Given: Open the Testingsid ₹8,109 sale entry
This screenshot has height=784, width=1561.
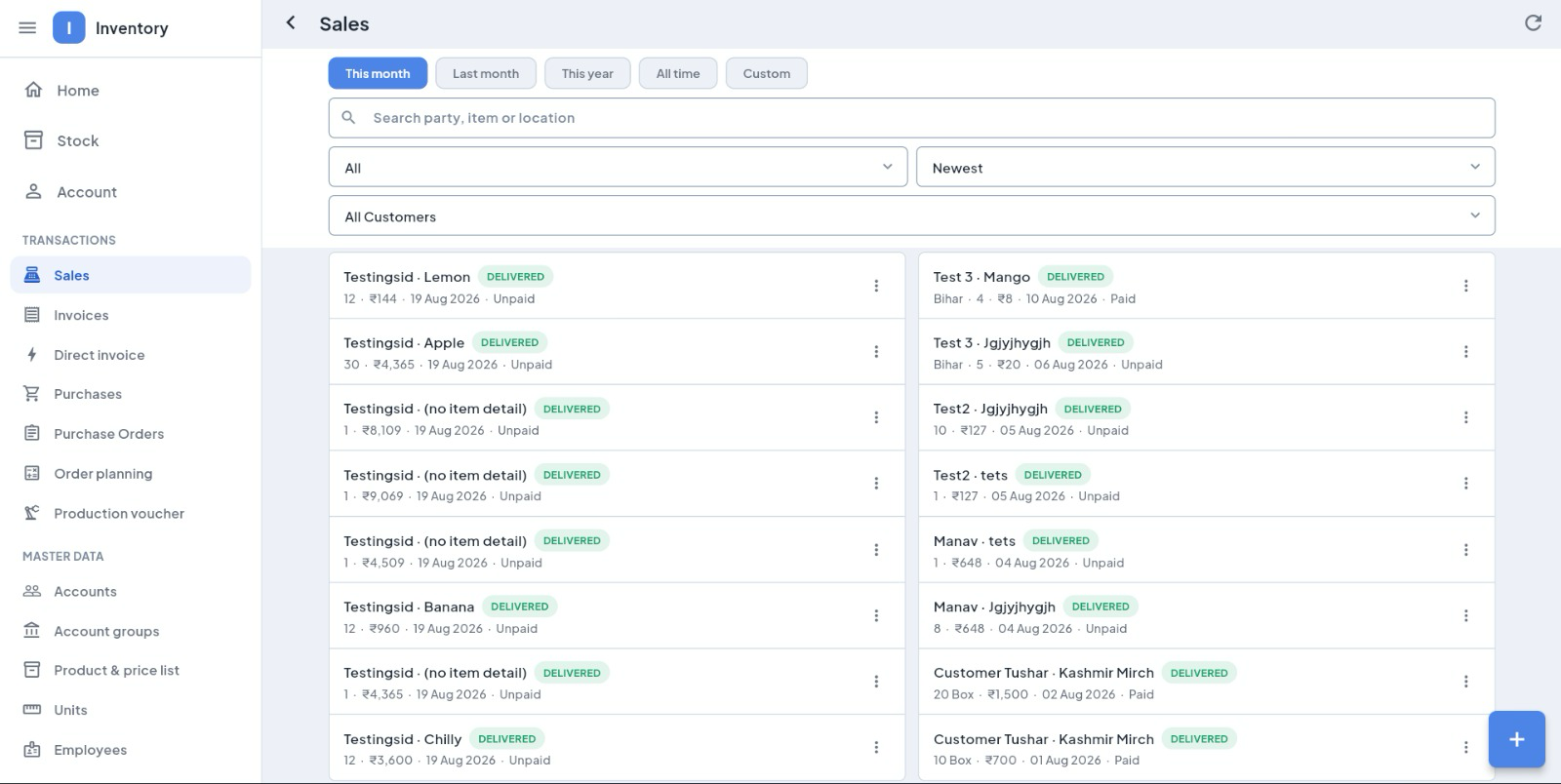Looking at the screenshot, I should coord(617,417).
